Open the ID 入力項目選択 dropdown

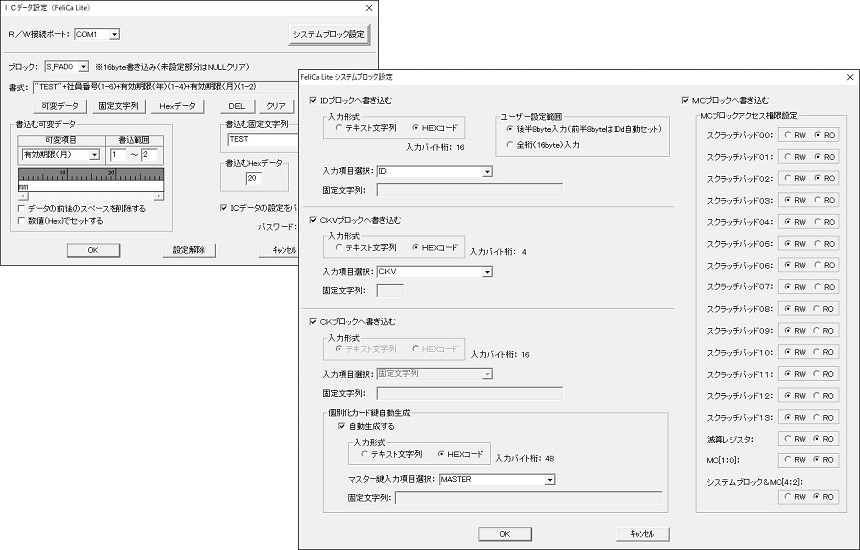487,172
